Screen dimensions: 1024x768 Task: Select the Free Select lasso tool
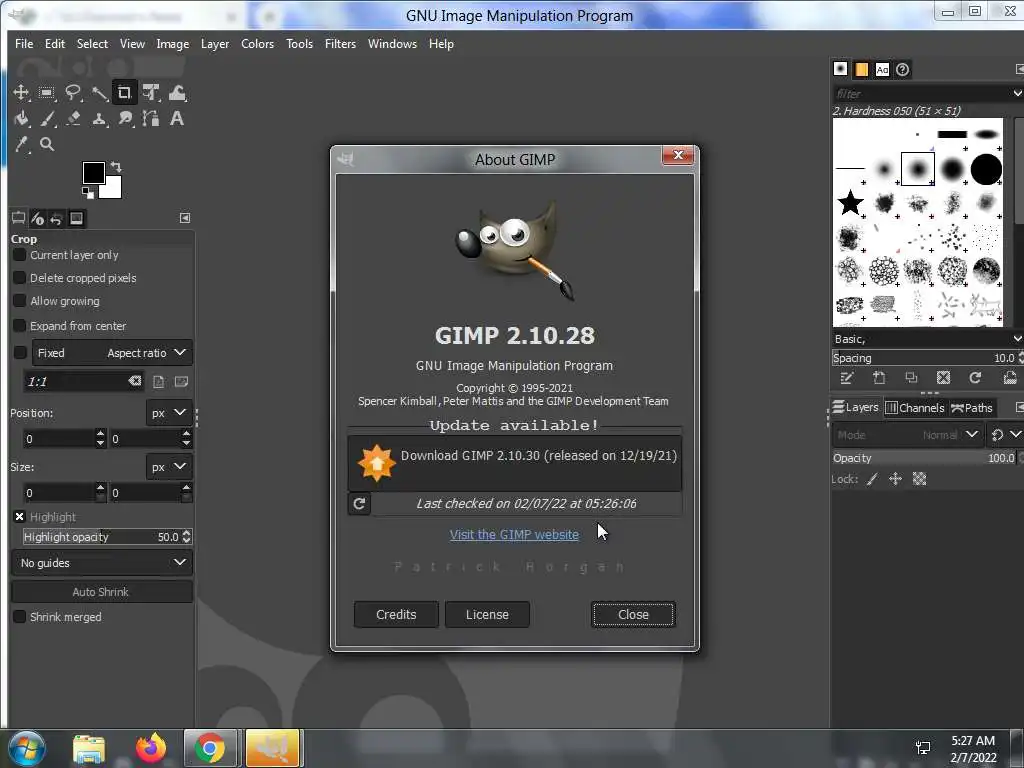(72, 93)
